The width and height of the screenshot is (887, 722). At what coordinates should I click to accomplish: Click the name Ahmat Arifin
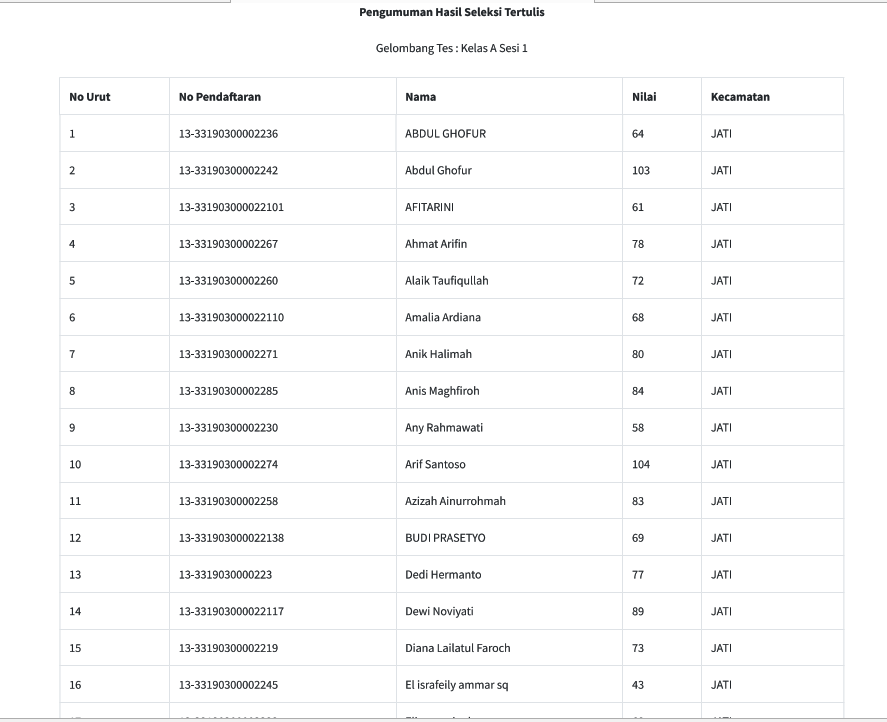[436, 244]
